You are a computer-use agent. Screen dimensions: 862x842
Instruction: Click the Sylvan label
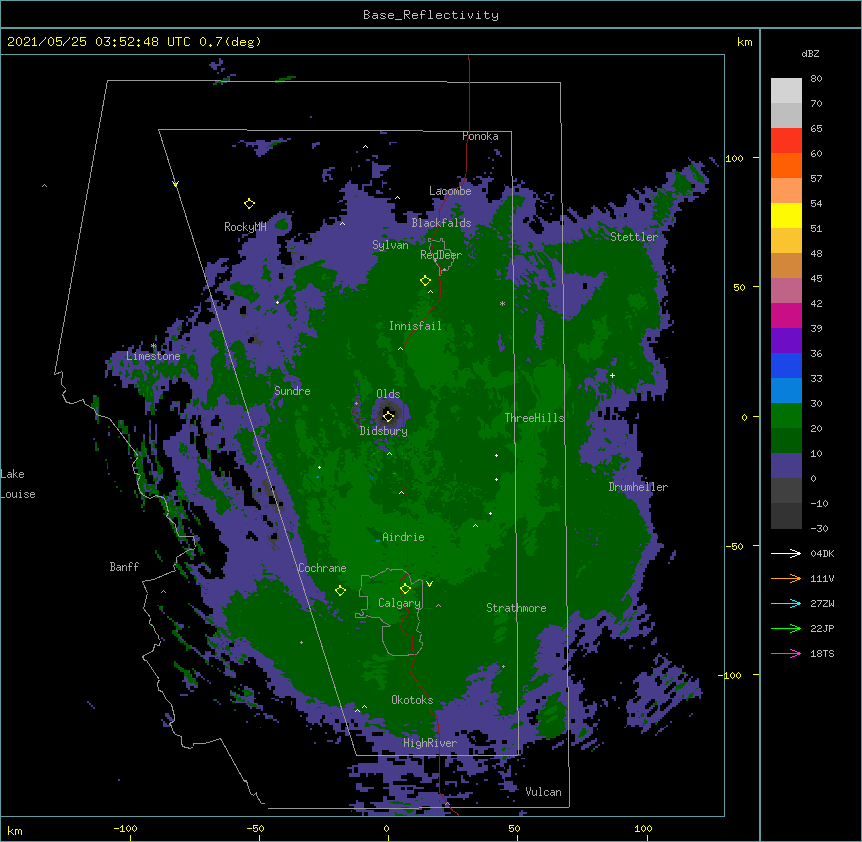[x=390, y=245]
